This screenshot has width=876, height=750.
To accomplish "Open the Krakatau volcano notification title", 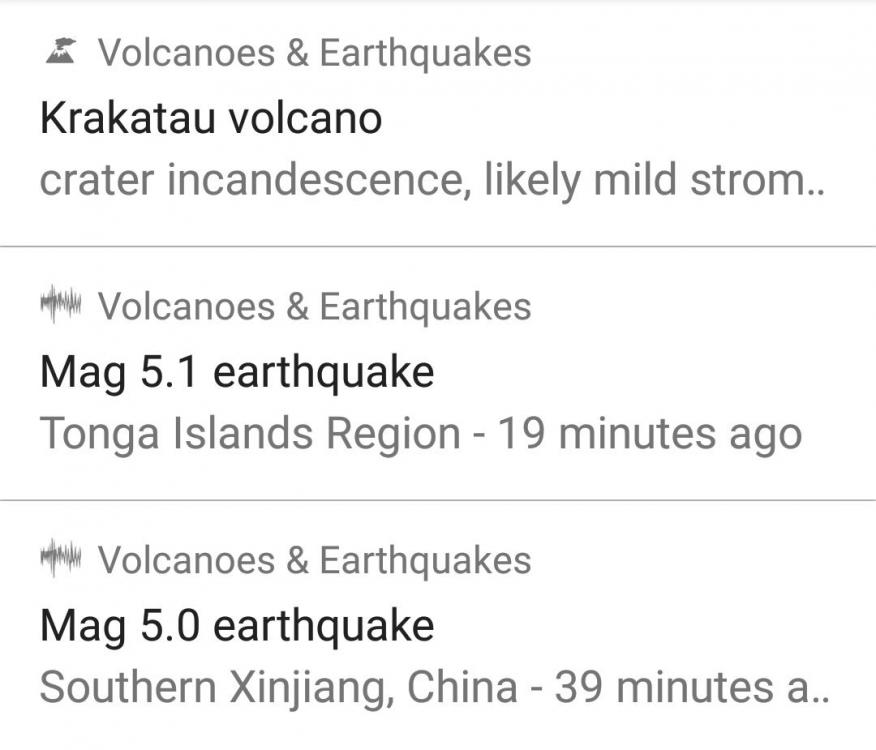I will point(211,118).
